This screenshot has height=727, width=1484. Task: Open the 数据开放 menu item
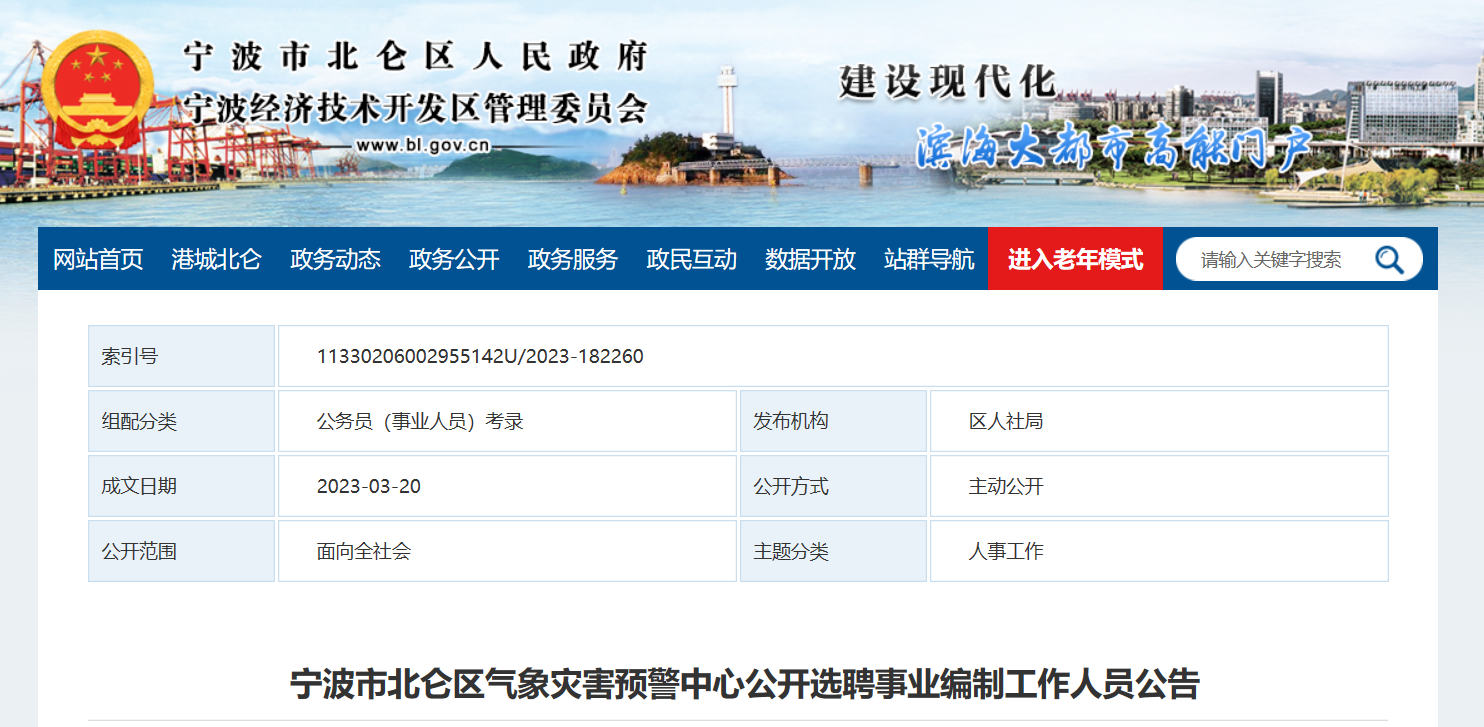[810, 260]
